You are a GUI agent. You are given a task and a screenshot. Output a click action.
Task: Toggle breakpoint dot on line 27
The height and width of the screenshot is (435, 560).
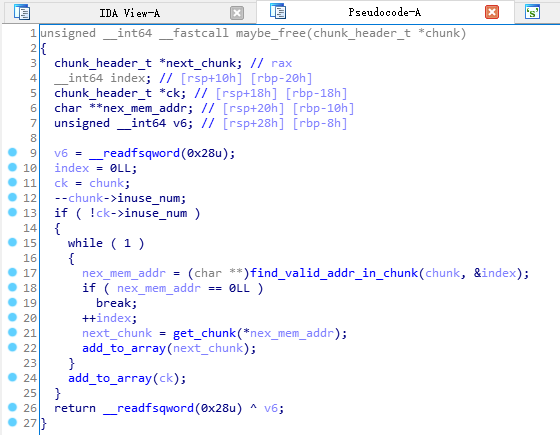[12, 422]
